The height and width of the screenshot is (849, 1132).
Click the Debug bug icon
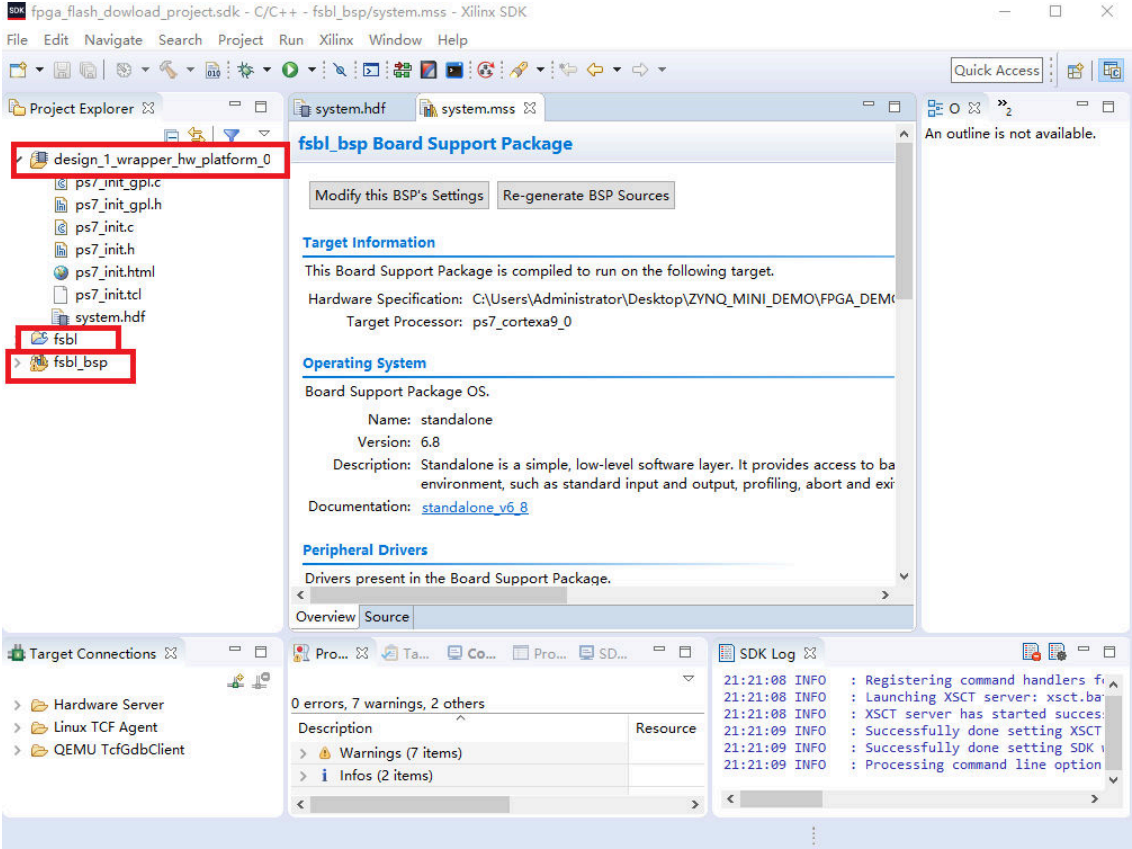pos(246,70)
